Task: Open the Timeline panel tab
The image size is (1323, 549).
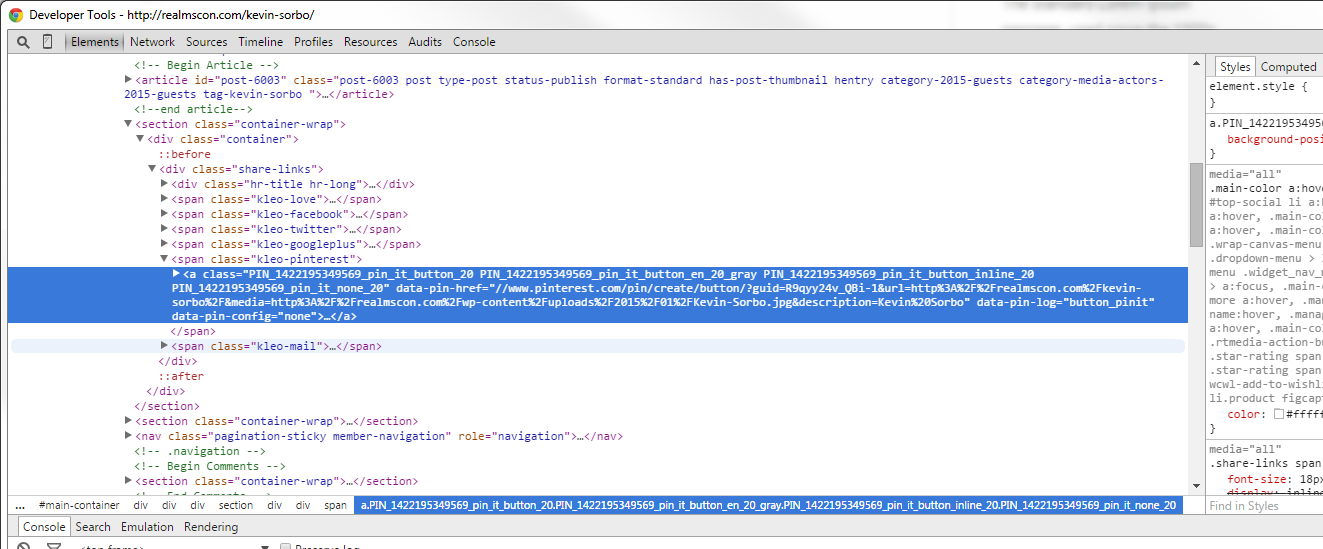Action: (260, 42)
